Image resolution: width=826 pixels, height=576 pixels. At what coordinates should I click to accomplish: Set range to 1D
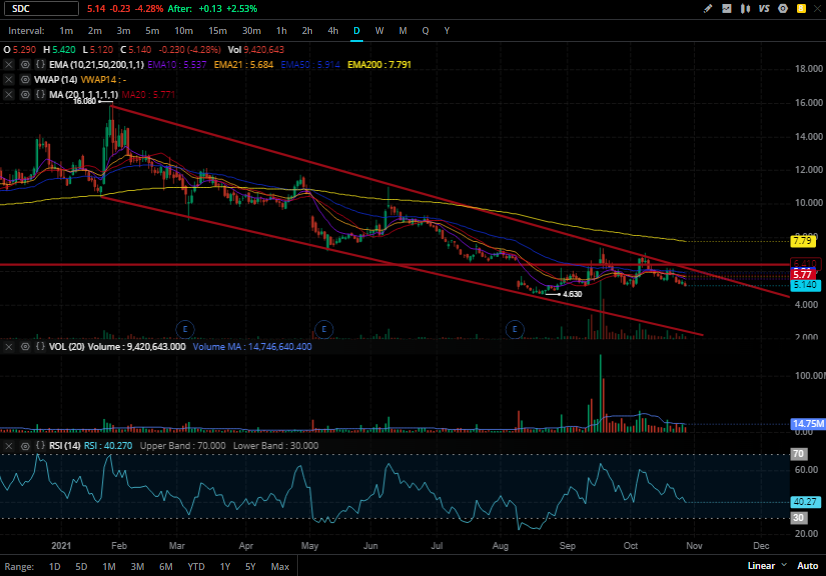click(x=54, y=567)
